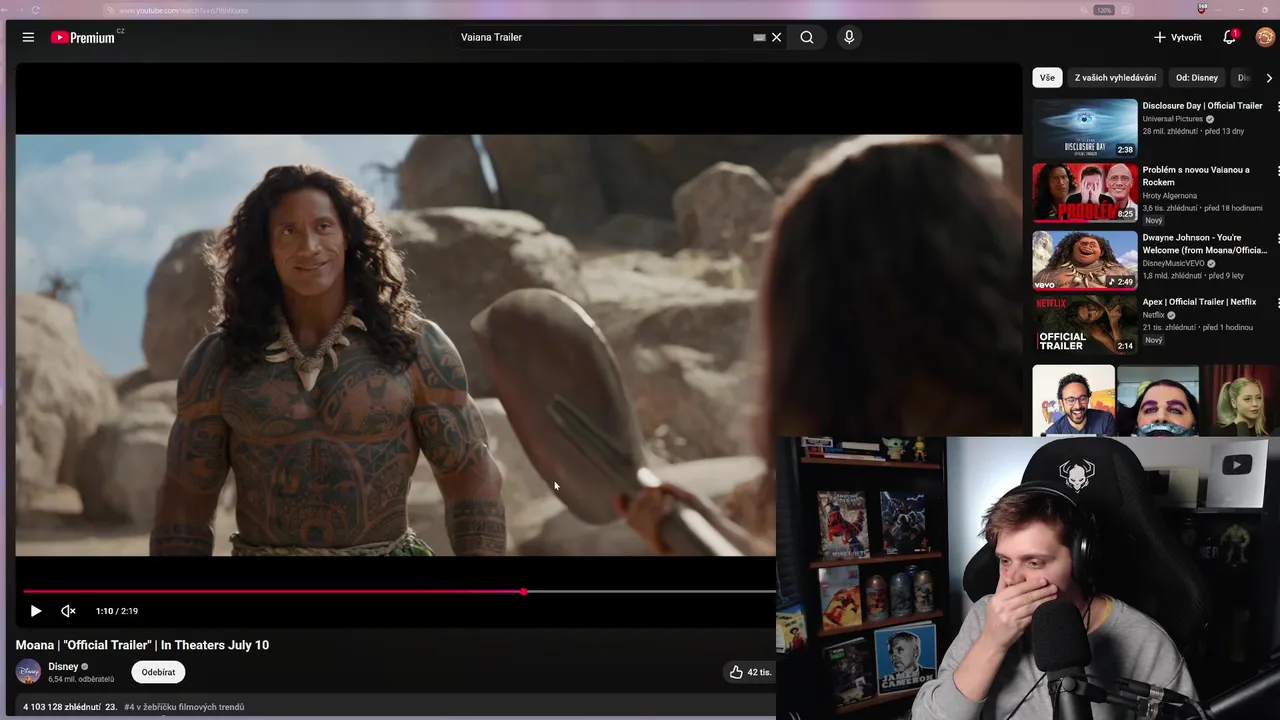The image size is (1280, 720).
Task: Open Disclosure Day trailer thumbnail
Action: point(1085,128)
